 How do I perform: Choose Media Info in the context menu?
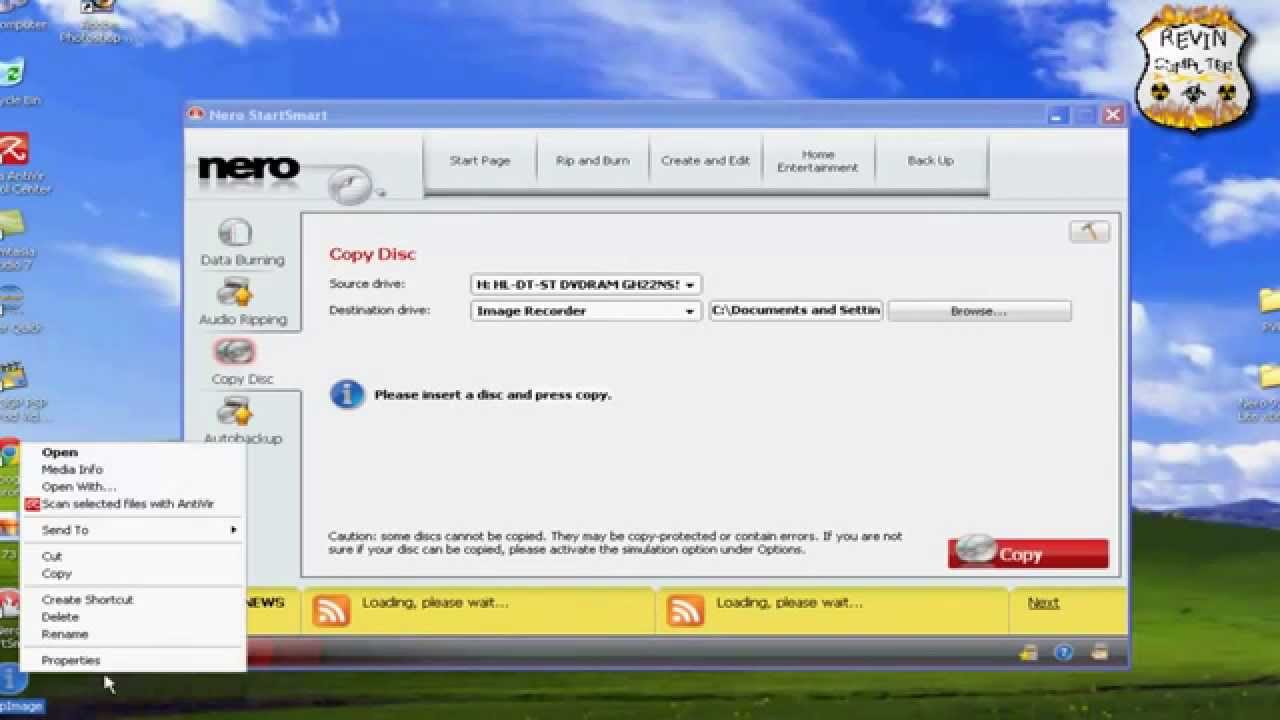coord(133,469)
